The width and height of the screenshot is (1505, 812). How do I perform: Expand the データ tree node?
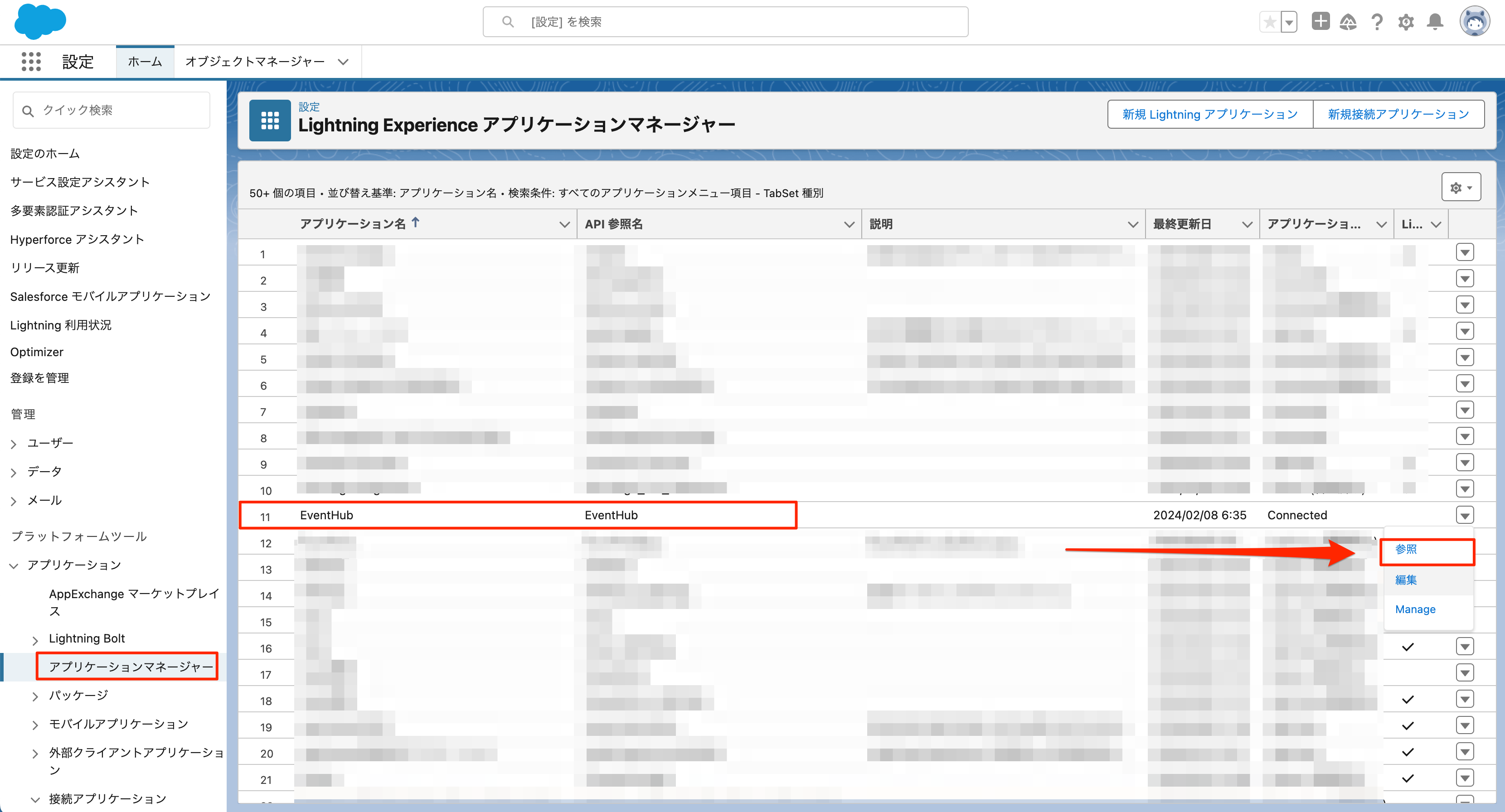coord(14,473)
